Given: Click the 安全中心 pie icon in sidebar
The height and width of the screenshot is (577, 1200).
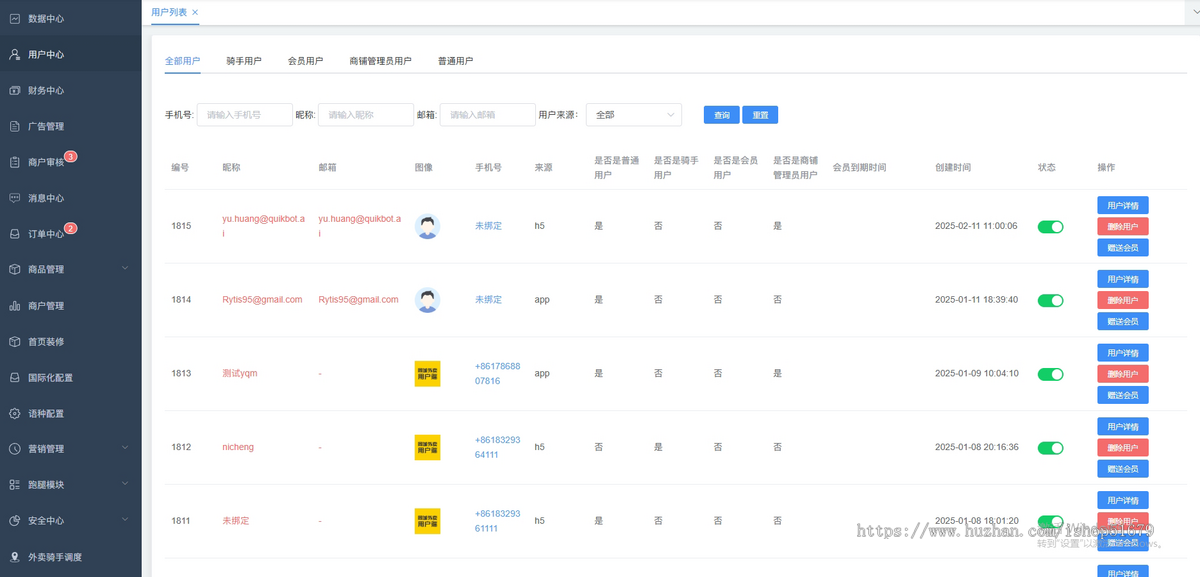Looking at the screenshot, I should 15,521.
